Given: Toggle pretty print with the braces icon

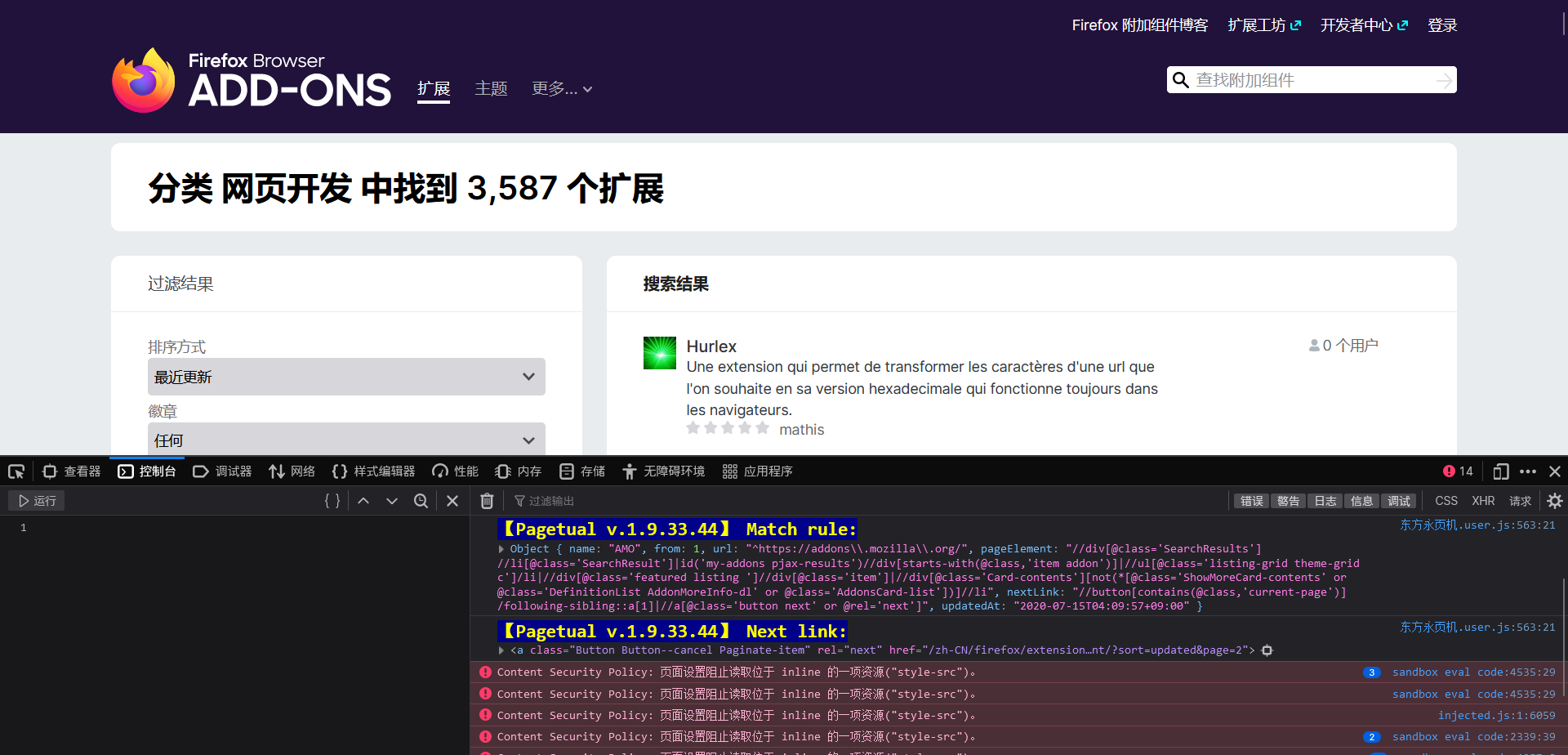Looking at the screenshot, I should 332,500.
